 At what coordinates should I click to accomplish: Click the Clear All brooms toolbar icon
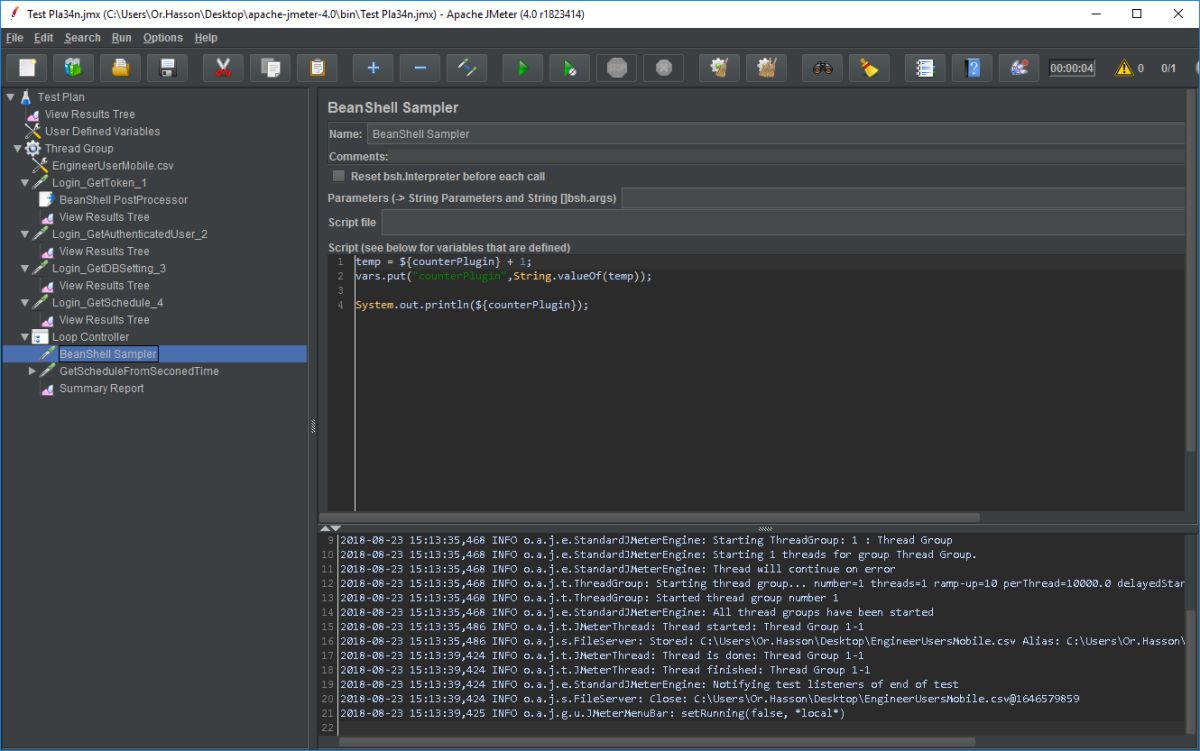point(766,68)
